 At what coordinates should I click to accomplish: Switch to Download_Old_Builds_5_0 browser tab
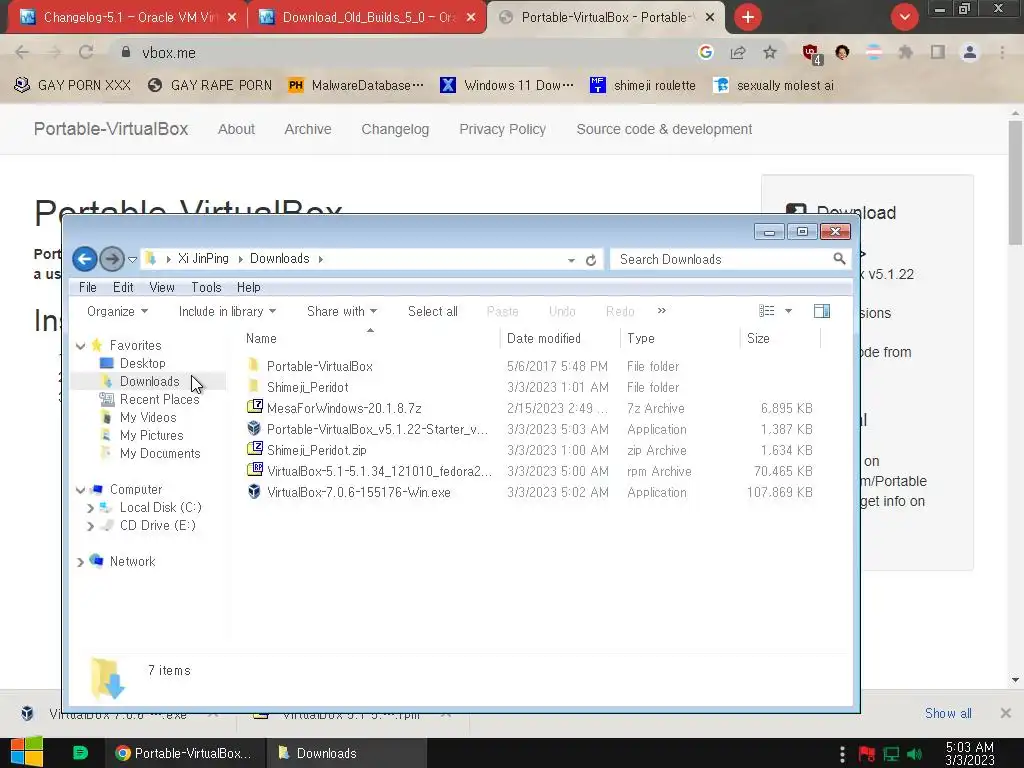pos(368,17)
